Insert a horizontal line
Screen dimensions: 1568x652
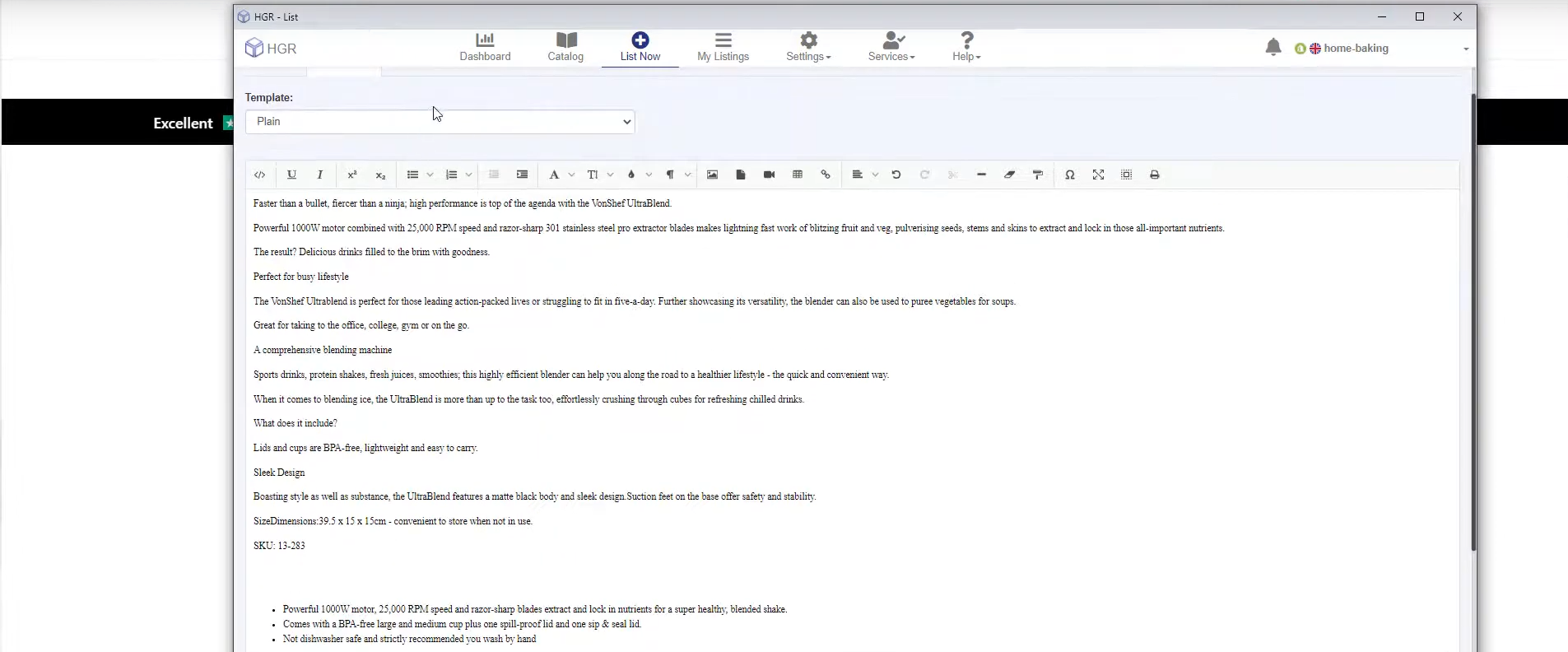click(x=981, y=175)
